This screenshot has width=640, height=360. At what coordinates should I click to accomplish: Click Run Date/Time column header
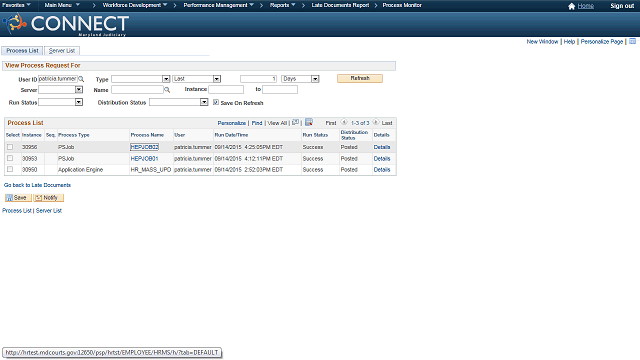tap(231, 135)
